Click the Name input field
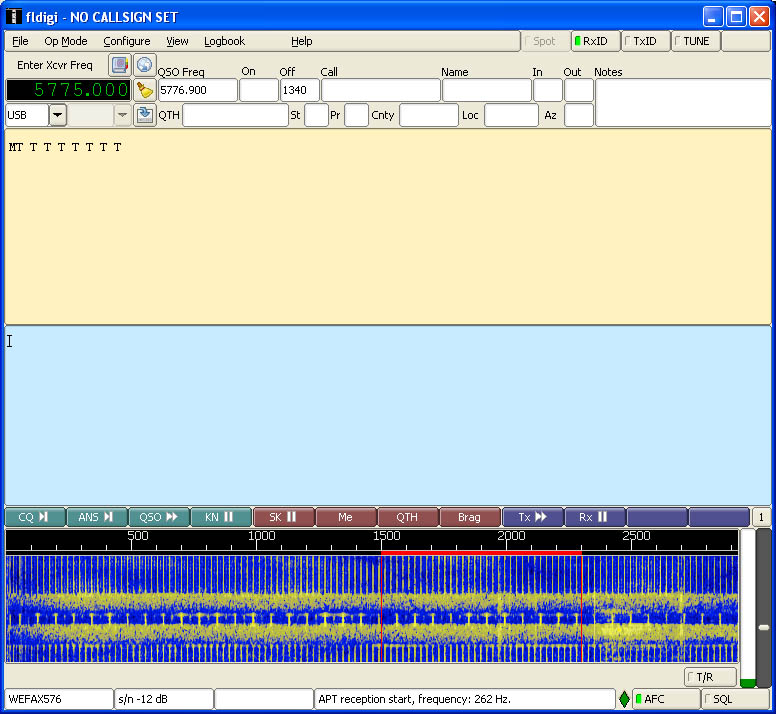The width and height of the screenshot is (776, 714). pyautogui.click(x=487, y=90)
